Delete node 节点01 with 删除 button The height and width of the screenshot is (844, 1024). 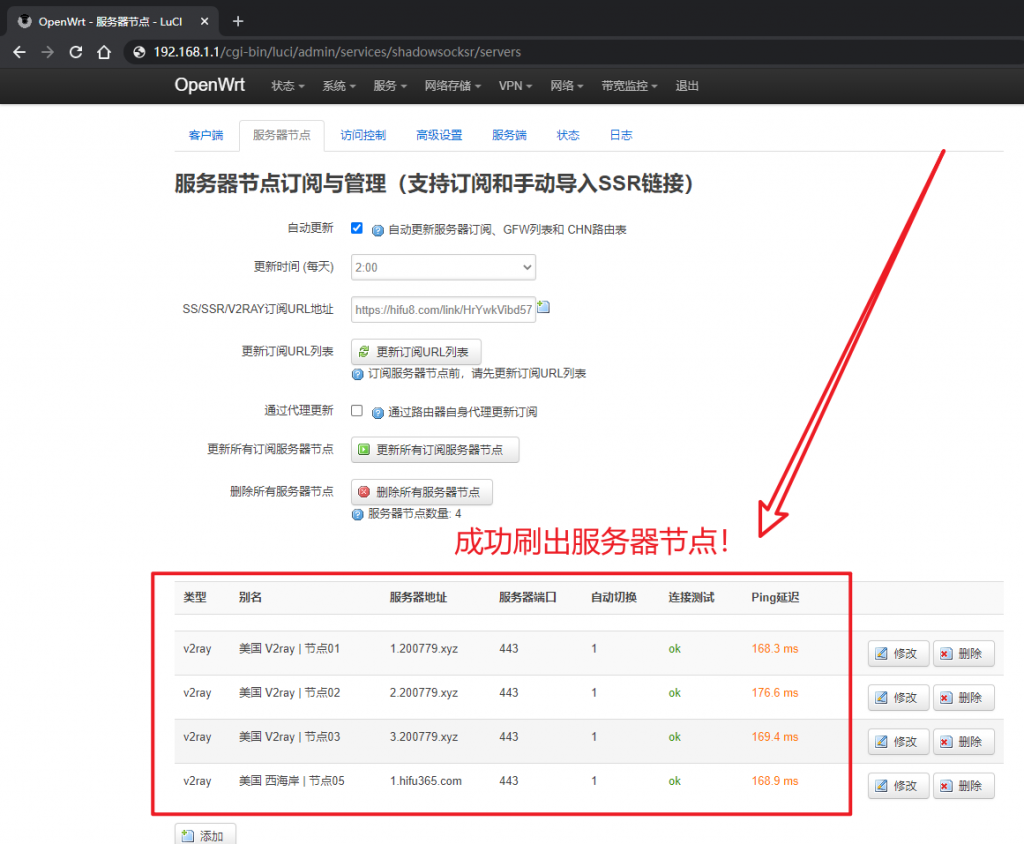click(x=963, y=653)
